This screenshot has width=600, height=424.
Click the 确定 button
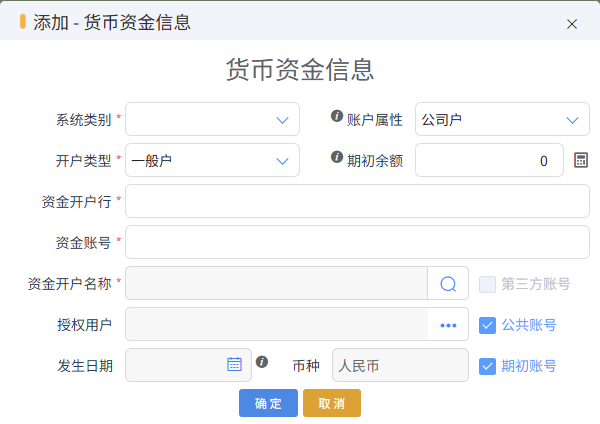(x=268, y=403)
